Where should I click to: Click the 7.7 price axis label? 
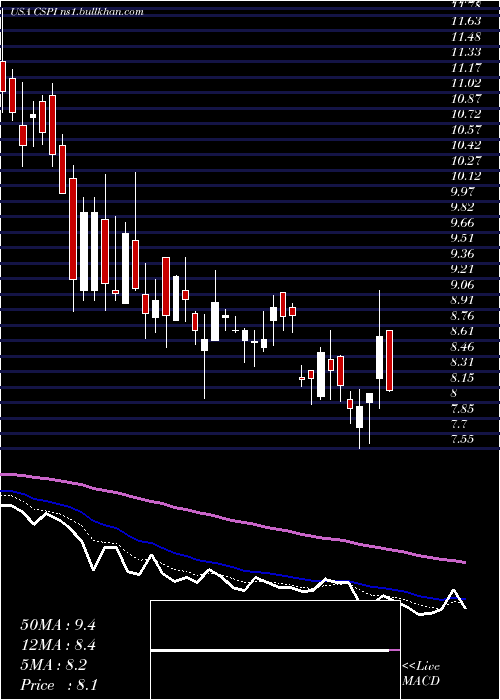pyautogui.click(x=460, y=424)
